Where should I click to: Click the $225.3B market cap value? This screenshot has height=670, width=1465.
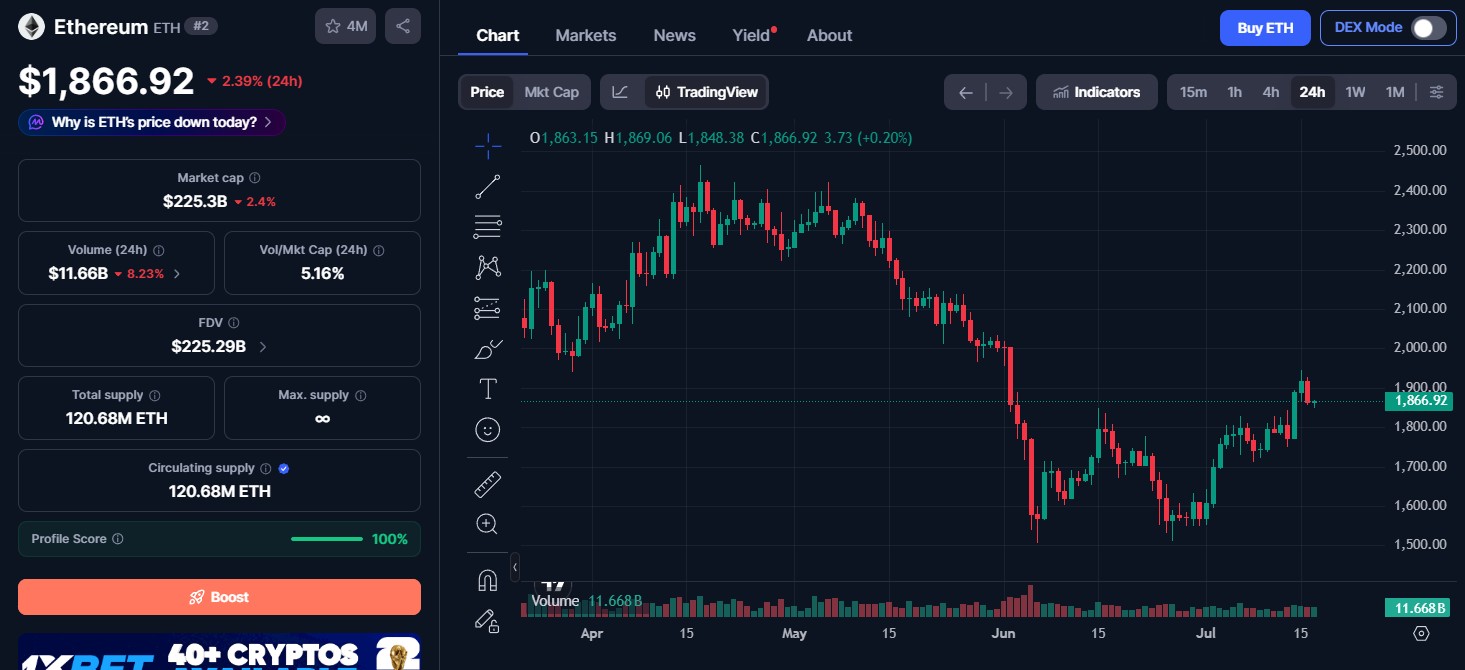(x=195, y=201)
